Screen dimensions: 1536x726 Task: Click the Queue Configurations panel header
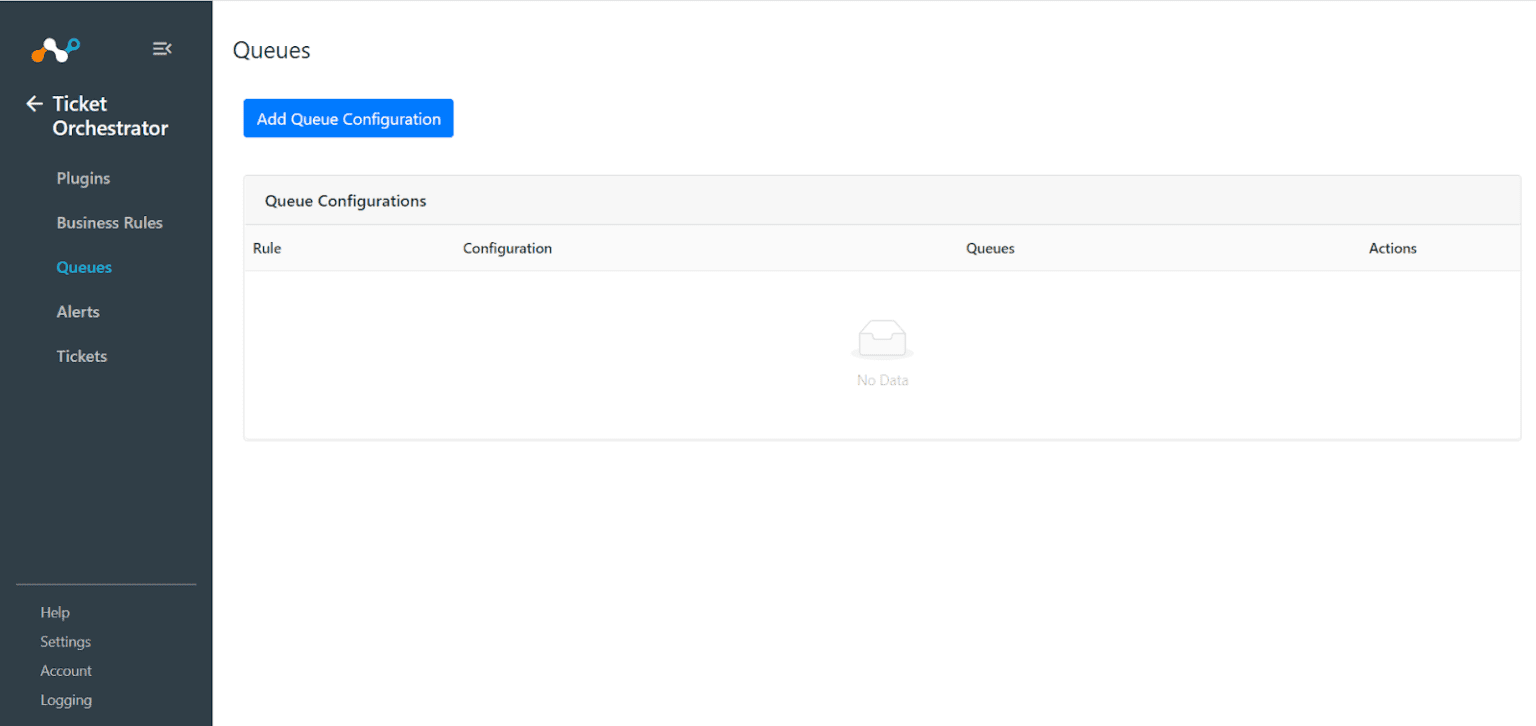[x=345, y=200]
